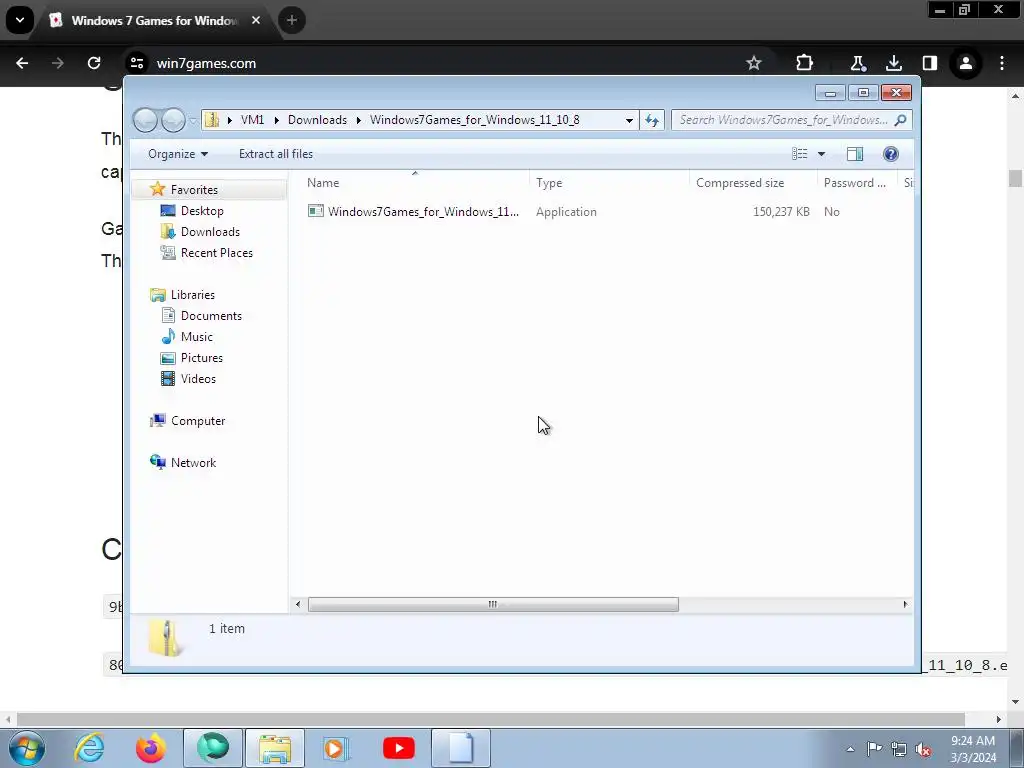The height and width of the screenshot is (768, 1024).
Task: Click Explorer refresh button
Action: point(652,120)
